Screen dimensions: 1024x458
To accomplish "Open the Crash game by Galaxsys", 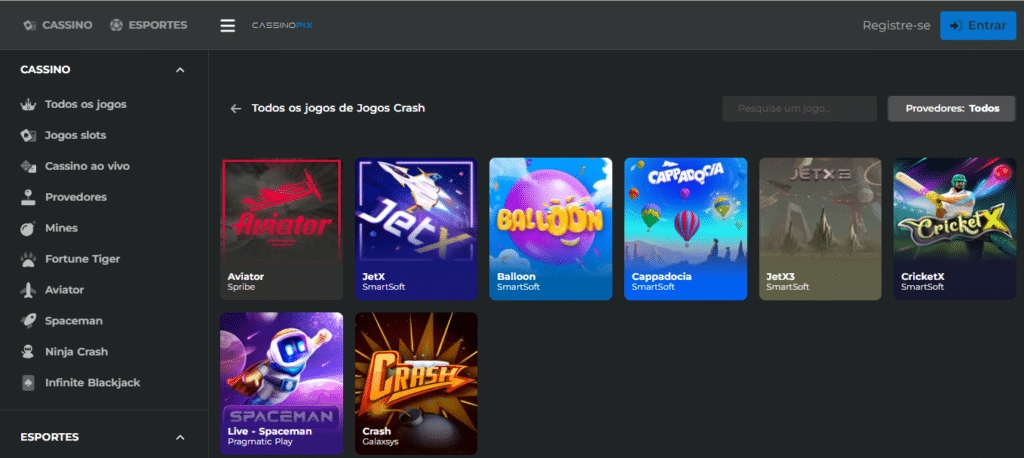I will click(x=416, y=384).
